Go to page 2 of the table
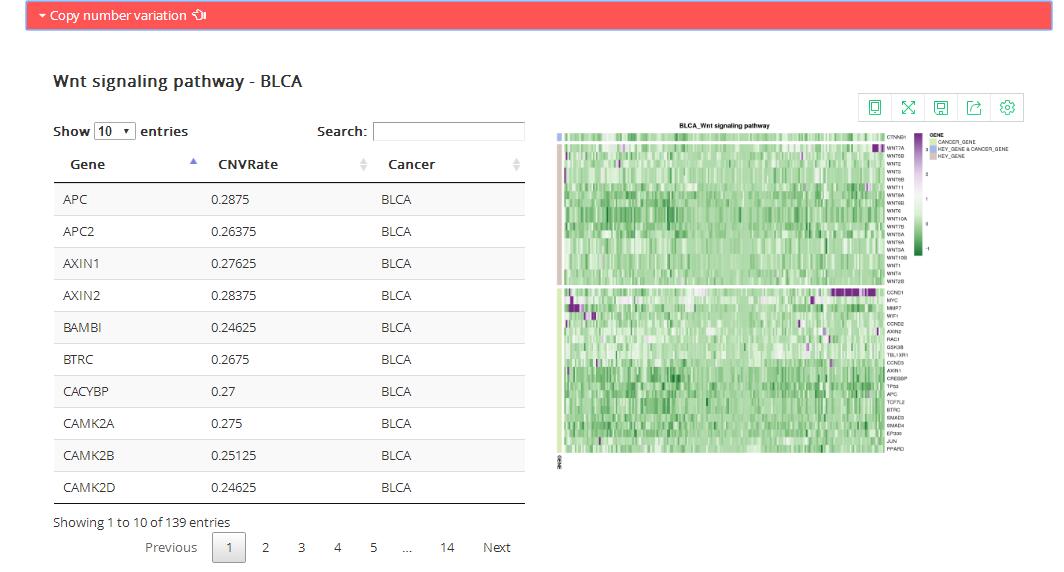Viewport: 1064px width, 572px height. pyautogui.click(x=265, y=547)
